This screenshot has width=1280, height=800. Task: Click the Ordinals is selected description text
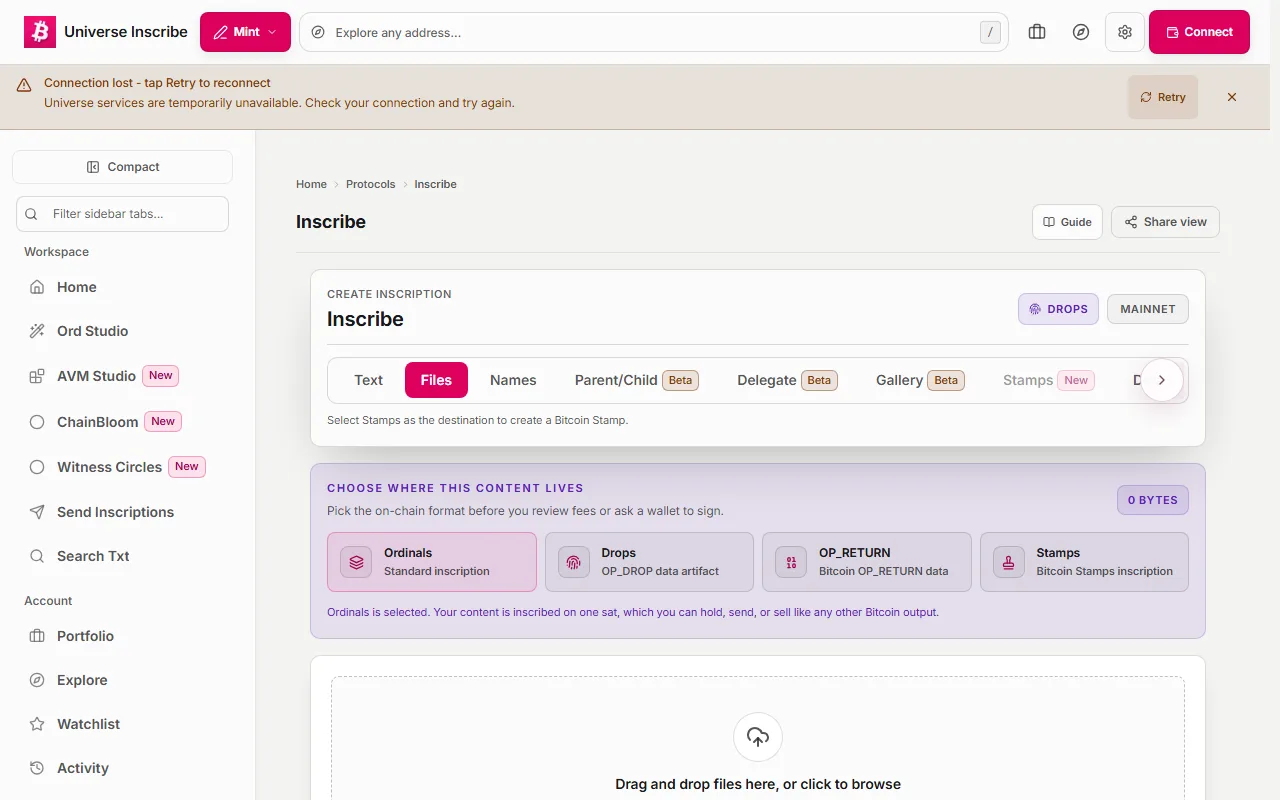[633, 612]
